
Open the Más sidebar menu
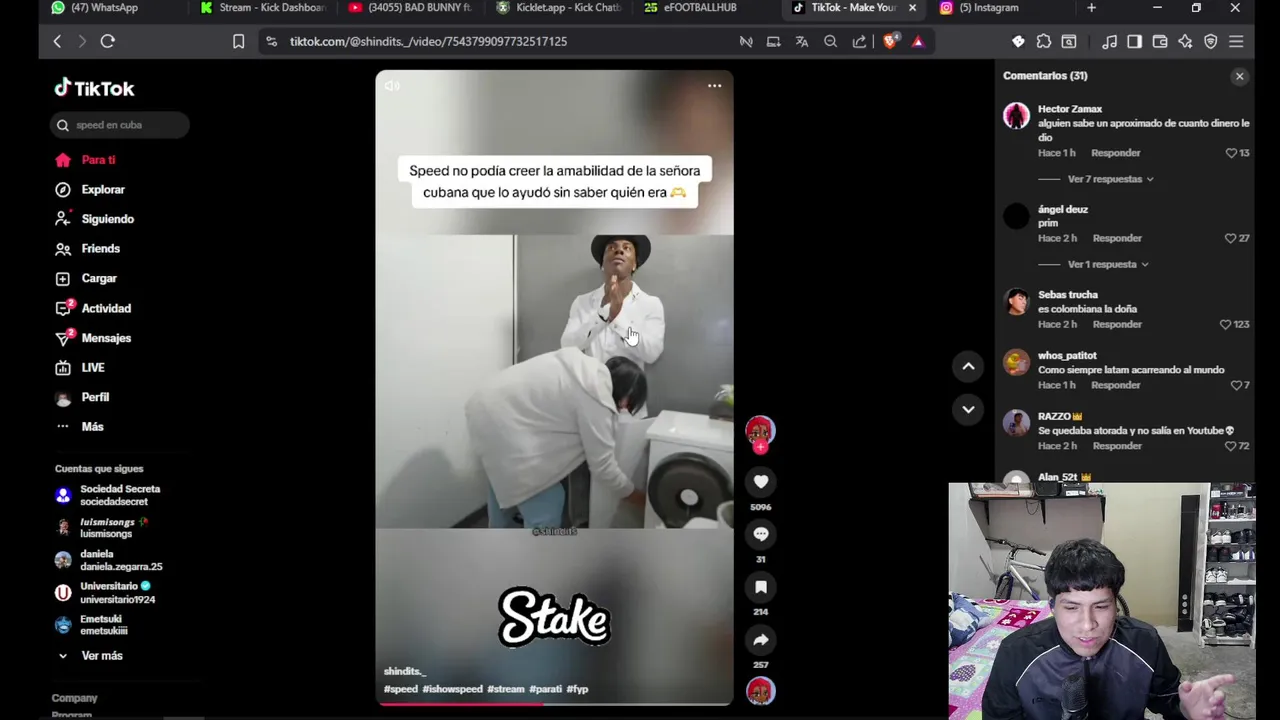[92, 427]
